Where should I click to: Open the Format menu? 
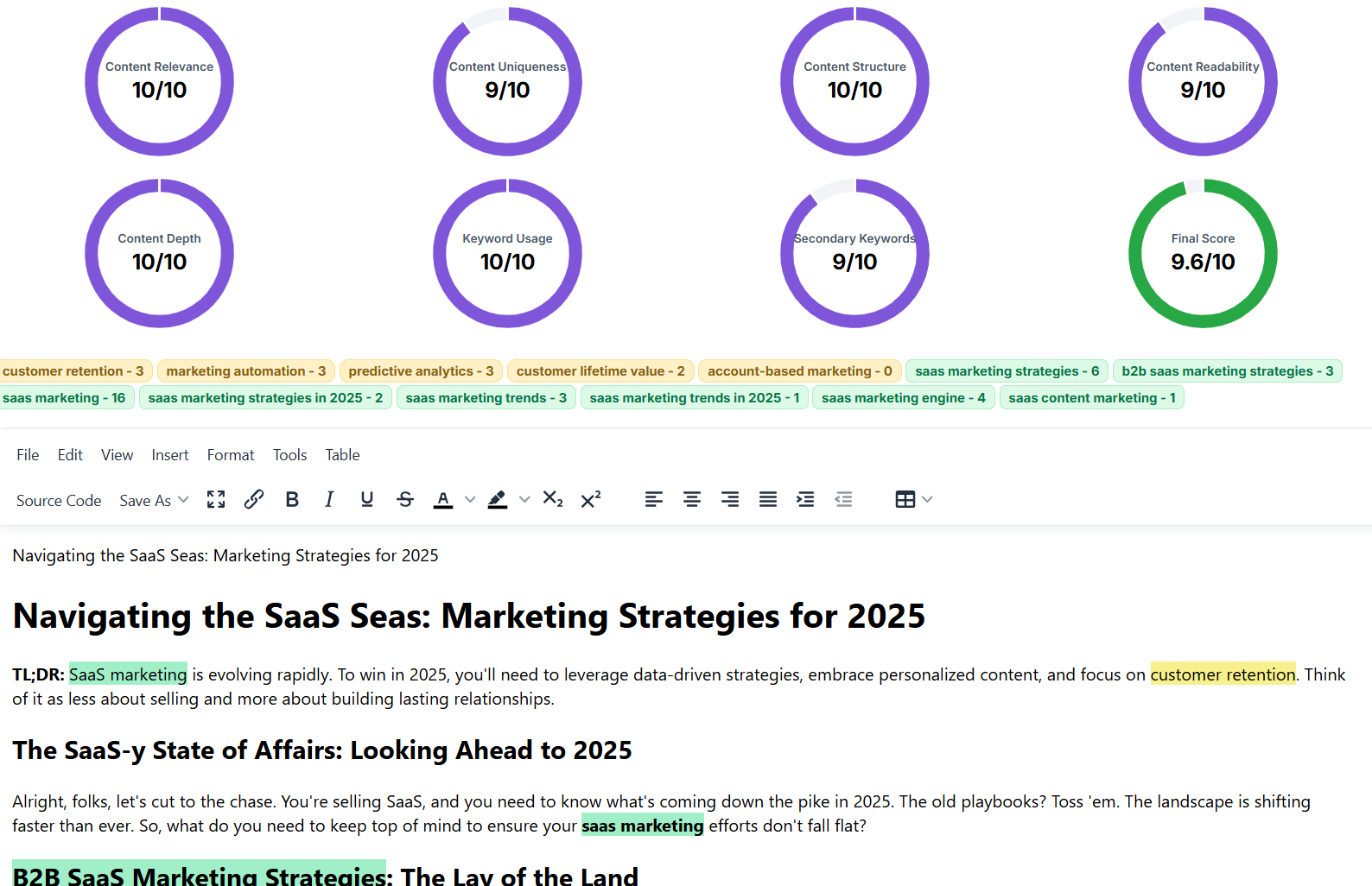point(231,455)
